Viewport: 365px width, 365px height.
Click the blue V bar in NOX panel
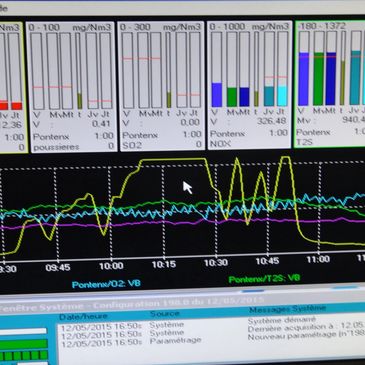[x=217, y=95]
